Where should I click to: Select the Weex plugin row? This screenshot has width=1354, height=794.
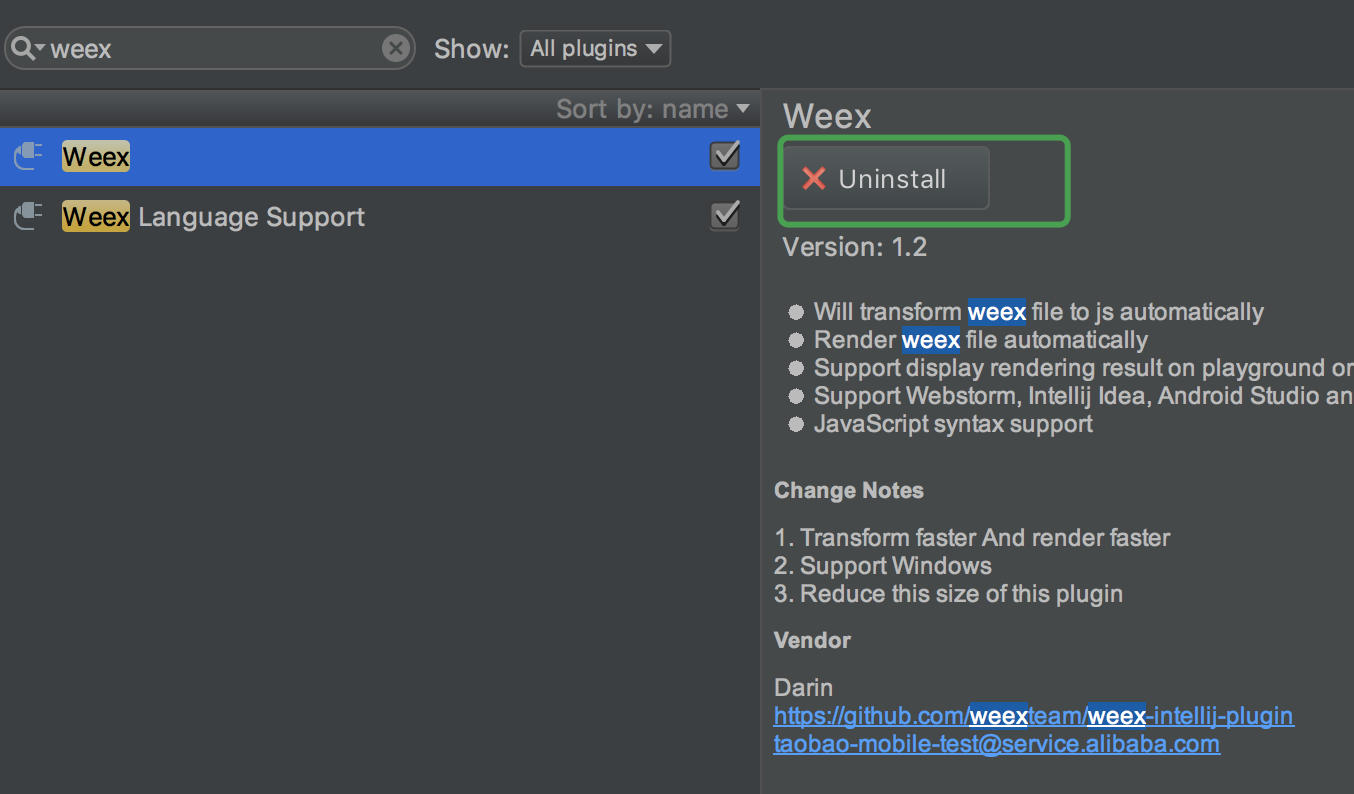click(x=380, y=156)
